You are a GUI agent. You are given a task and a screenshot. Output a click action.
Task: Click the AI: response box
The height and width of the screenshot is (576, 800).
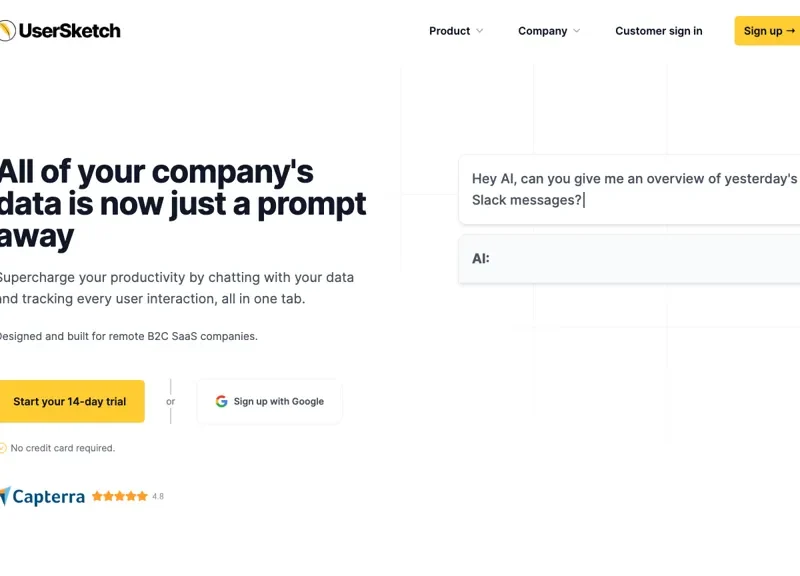[x=629, y=259]
